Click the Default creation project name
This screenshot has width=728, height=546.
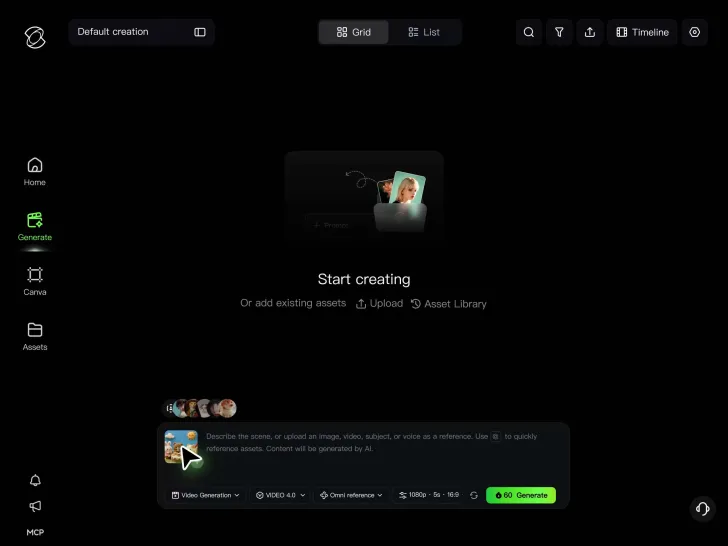click(x=113, y=32)
